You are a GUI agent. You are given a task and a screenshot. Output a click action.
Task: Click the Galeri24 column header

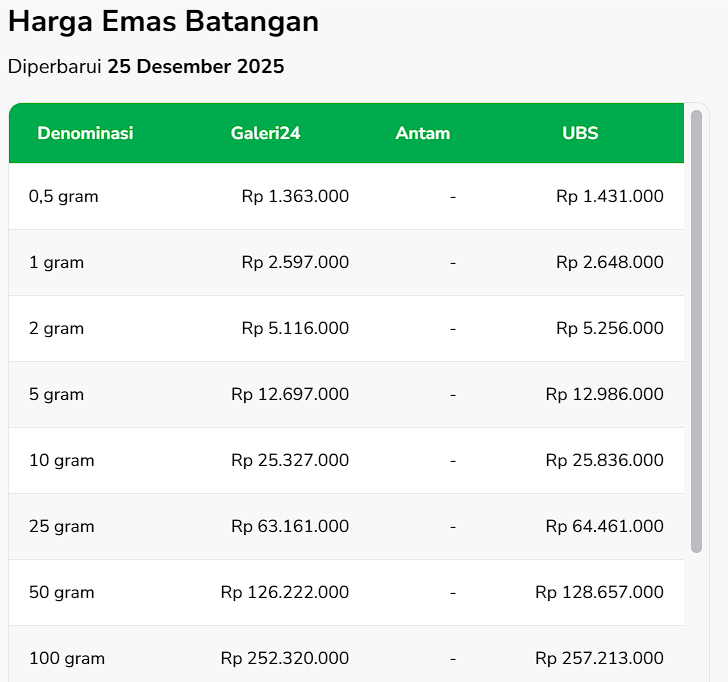click(265, 133)
